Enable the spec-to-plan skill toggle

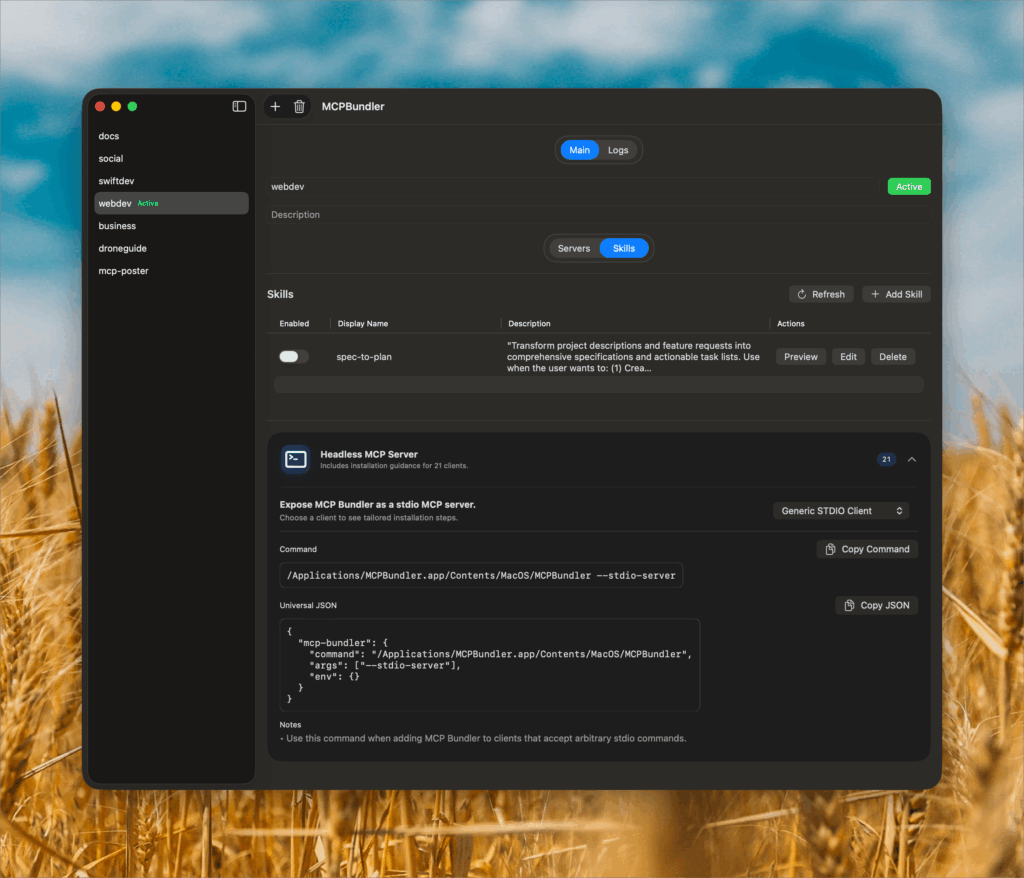[293, 357]
